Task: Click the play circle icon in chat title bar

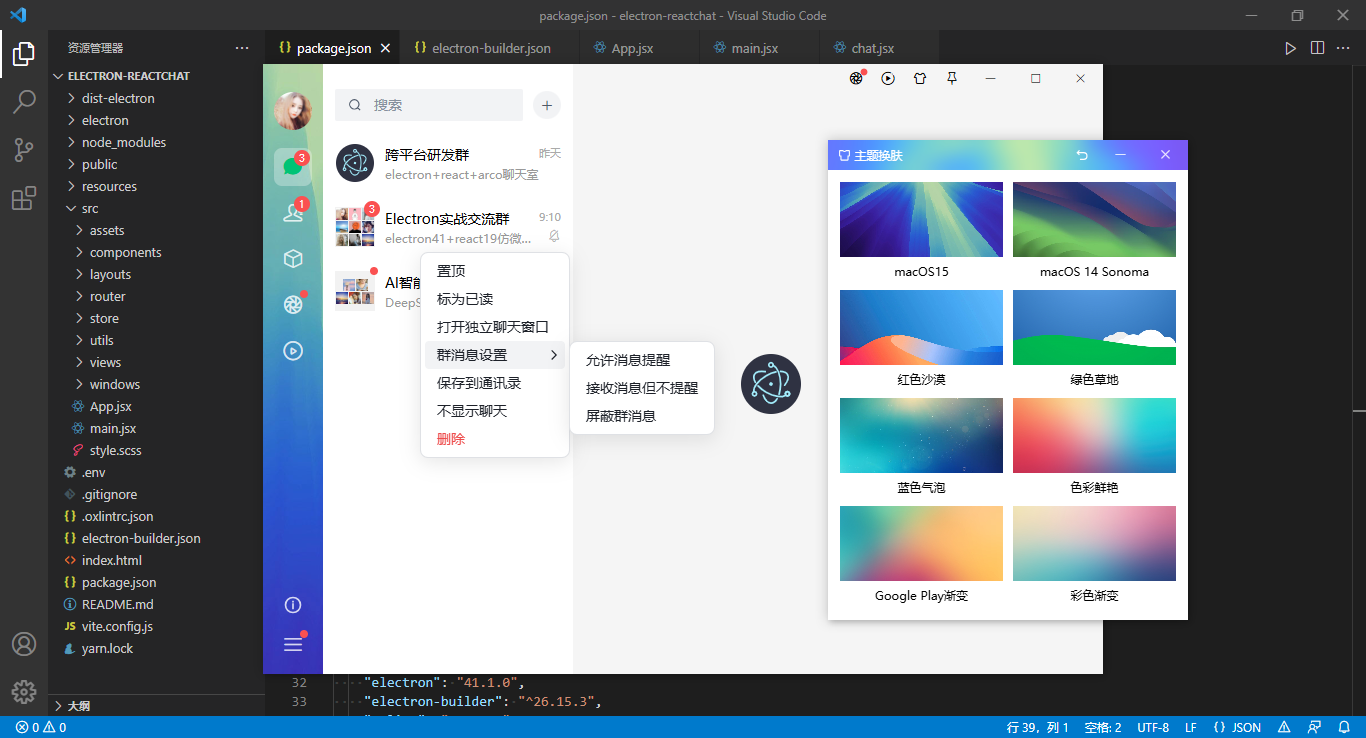Action: [x=888, y=78]
